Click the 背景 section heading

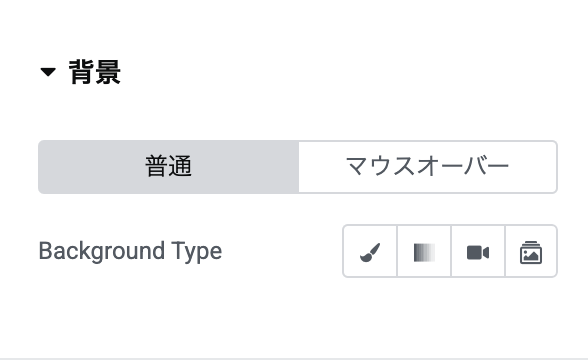(x=94, y=72)
